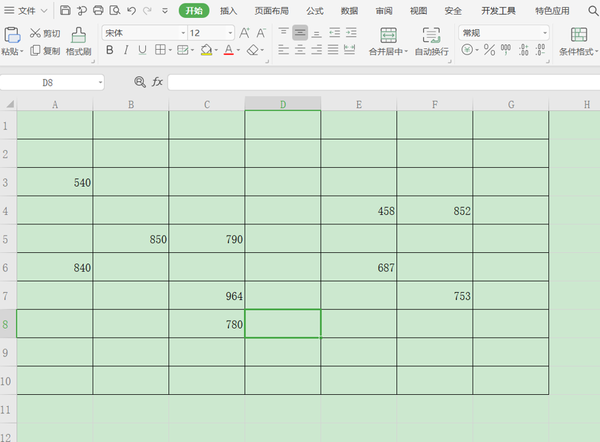Switch to the 数据 tab
This screenshot has width=600, height=442.
[349, 11]
